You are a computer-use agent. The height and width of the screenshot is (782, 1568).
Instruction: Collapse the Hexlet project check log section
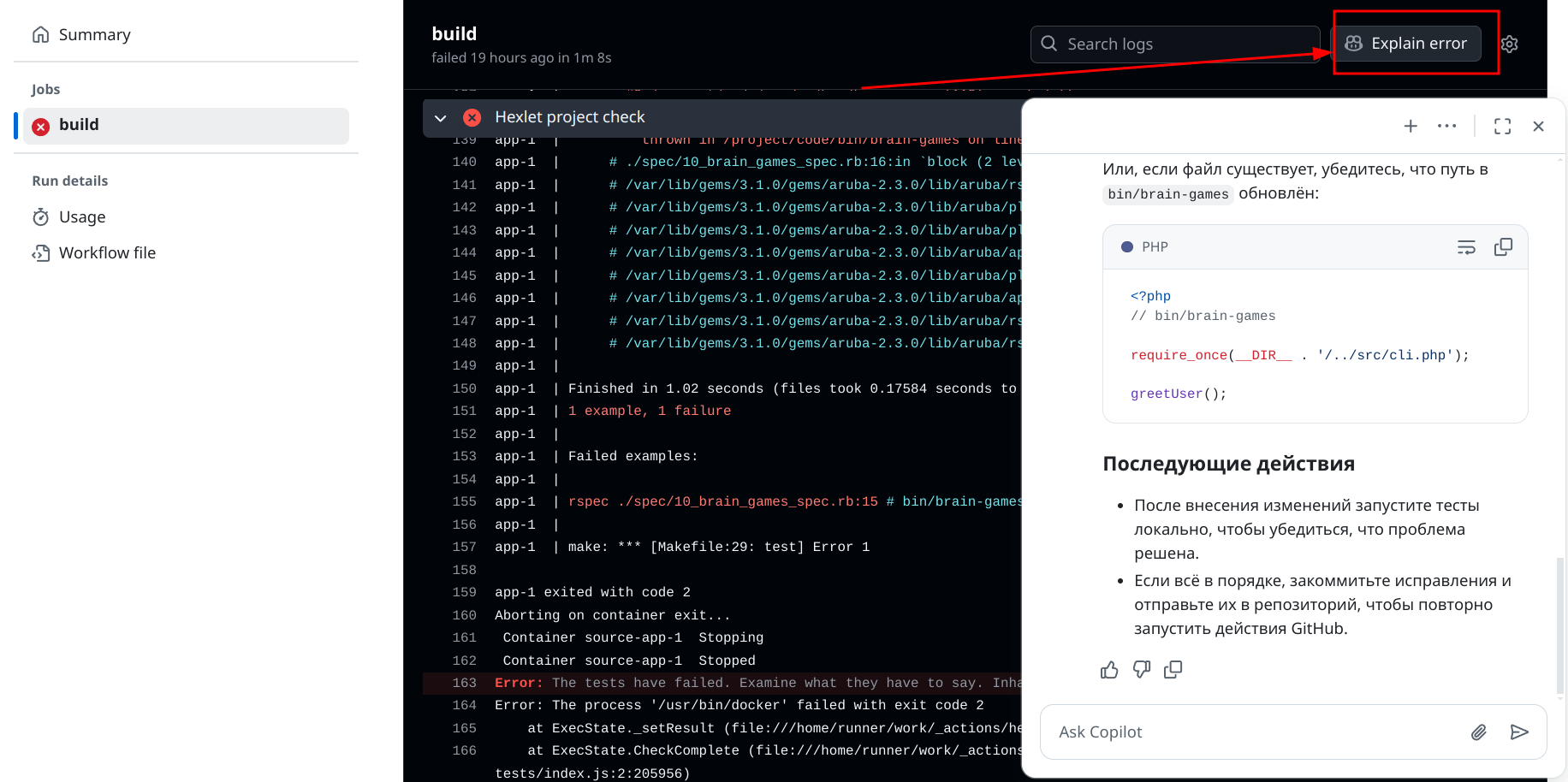tap(440, 117)
